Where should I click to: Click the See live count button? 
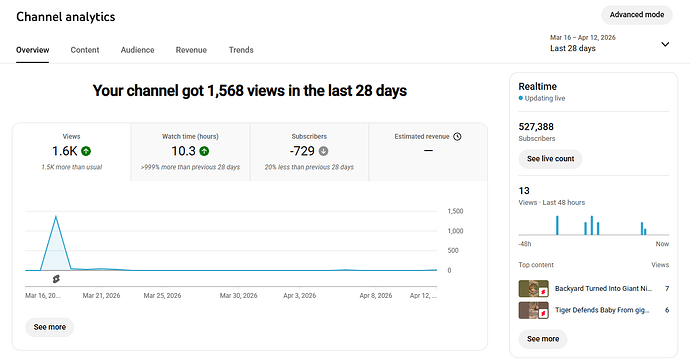click(x=551, y=158)
